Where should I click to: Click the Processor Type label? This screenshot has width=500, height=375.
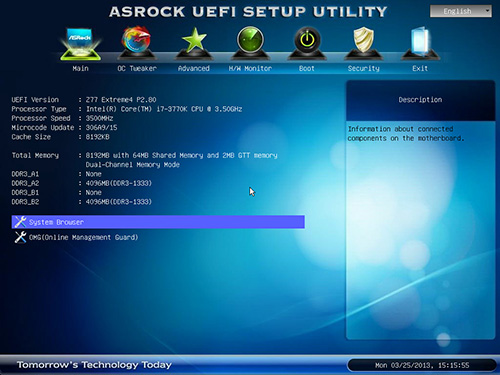click(x=39, y=109)
